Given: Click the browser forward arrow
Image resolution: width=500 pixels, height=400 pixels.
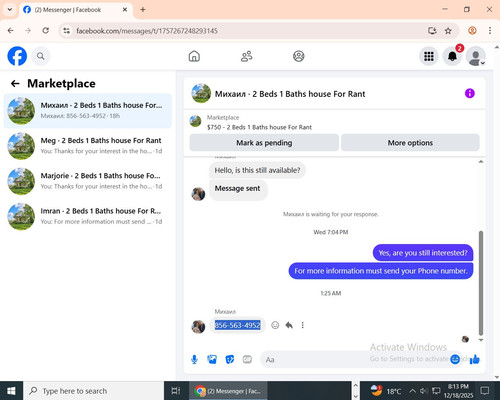Looking at the screenshot, I should pos(28,31).
